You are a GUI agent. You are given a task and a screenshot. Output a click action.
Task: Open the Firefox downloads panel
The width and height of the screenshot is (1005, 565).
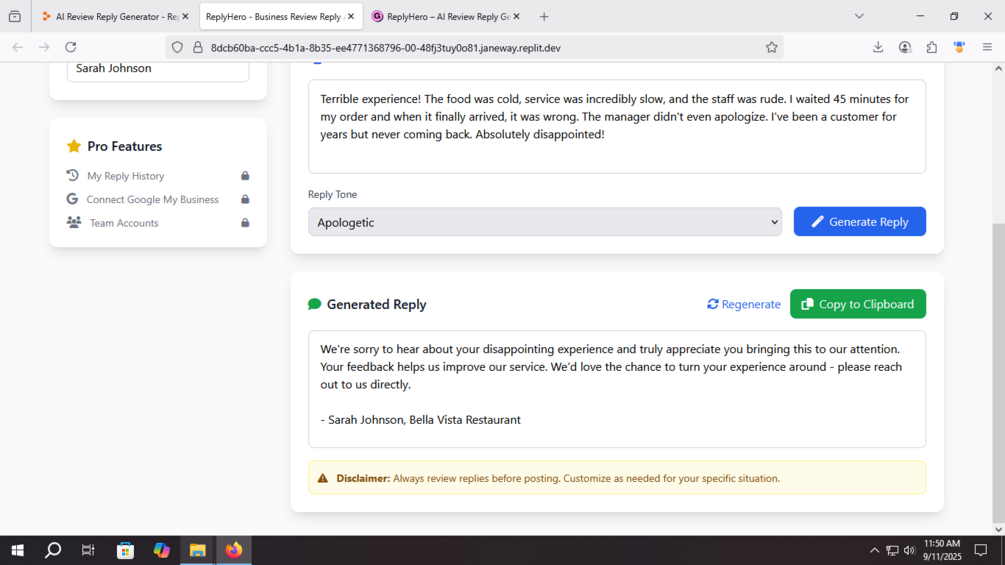tap(877, 47)
